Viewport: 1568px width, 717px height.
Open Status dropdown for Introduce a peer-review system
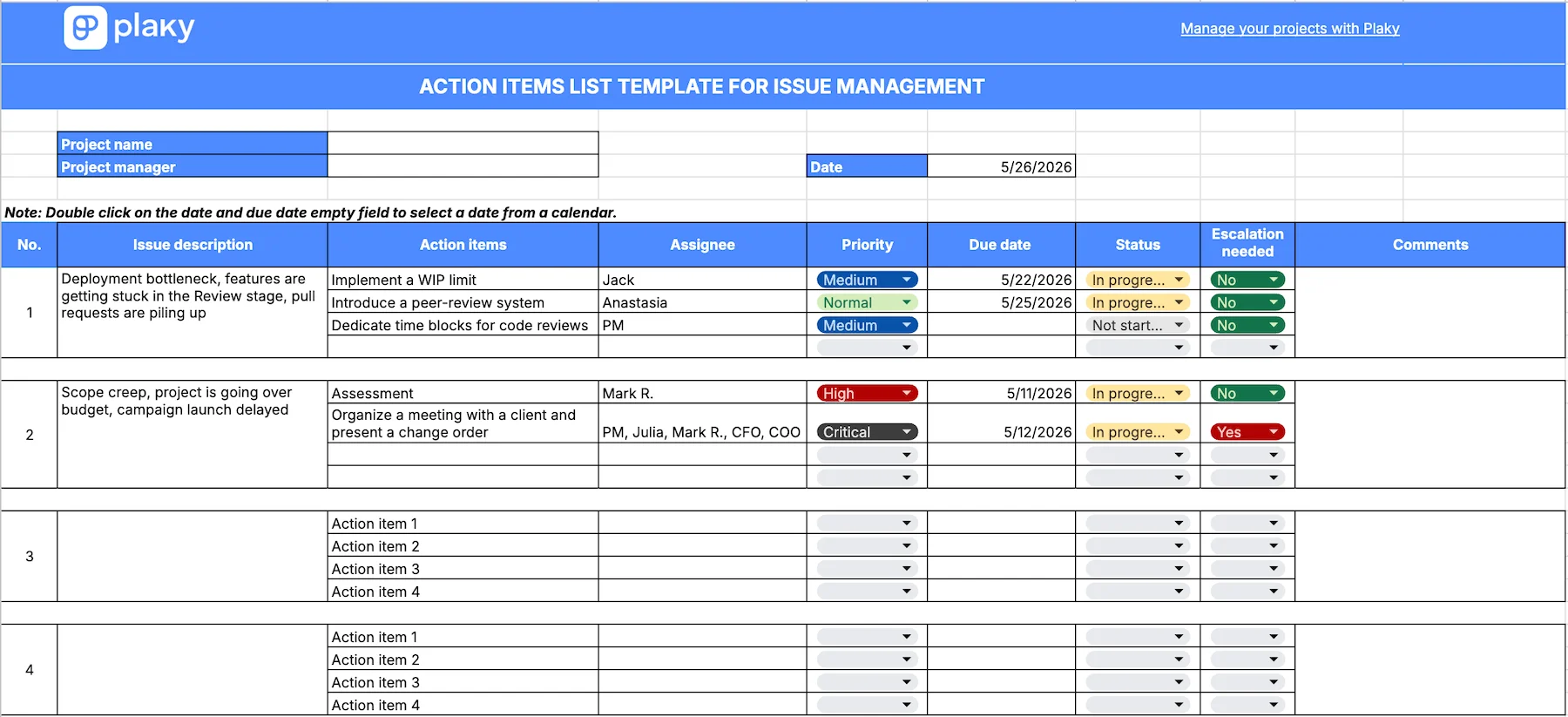click(1138, 302)
